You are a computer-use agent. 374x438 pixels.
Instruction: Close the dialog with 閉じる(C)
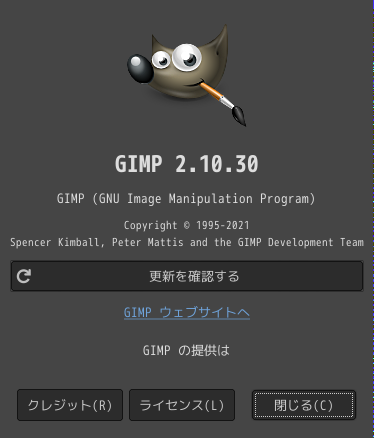click(304, 405)
